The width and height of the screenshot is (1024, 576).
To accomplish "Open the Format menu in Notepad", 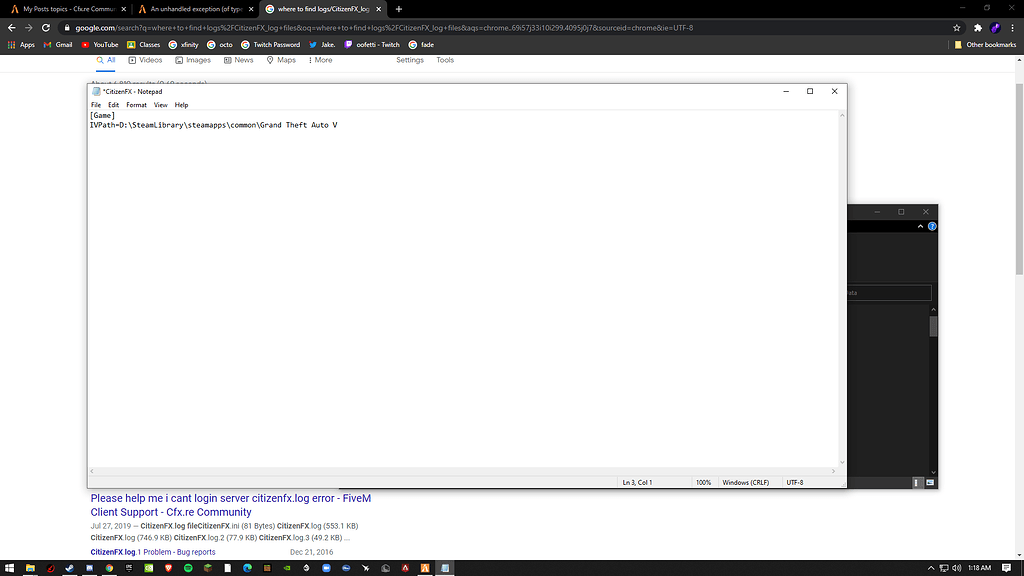I will pyautogui.click(x=137, y=104).
